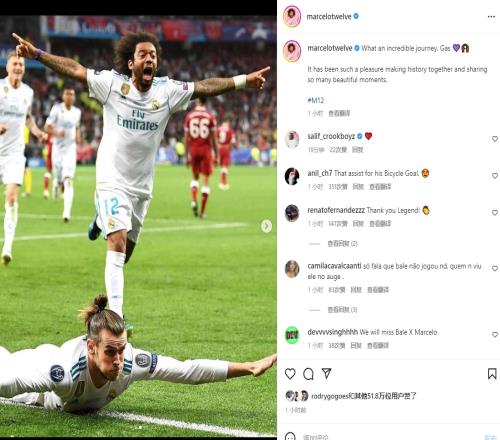This screenshot has width=500, height=440.
Task: Like renatofernandezzz's Thank you Legend comment
Action: [495, 213]
